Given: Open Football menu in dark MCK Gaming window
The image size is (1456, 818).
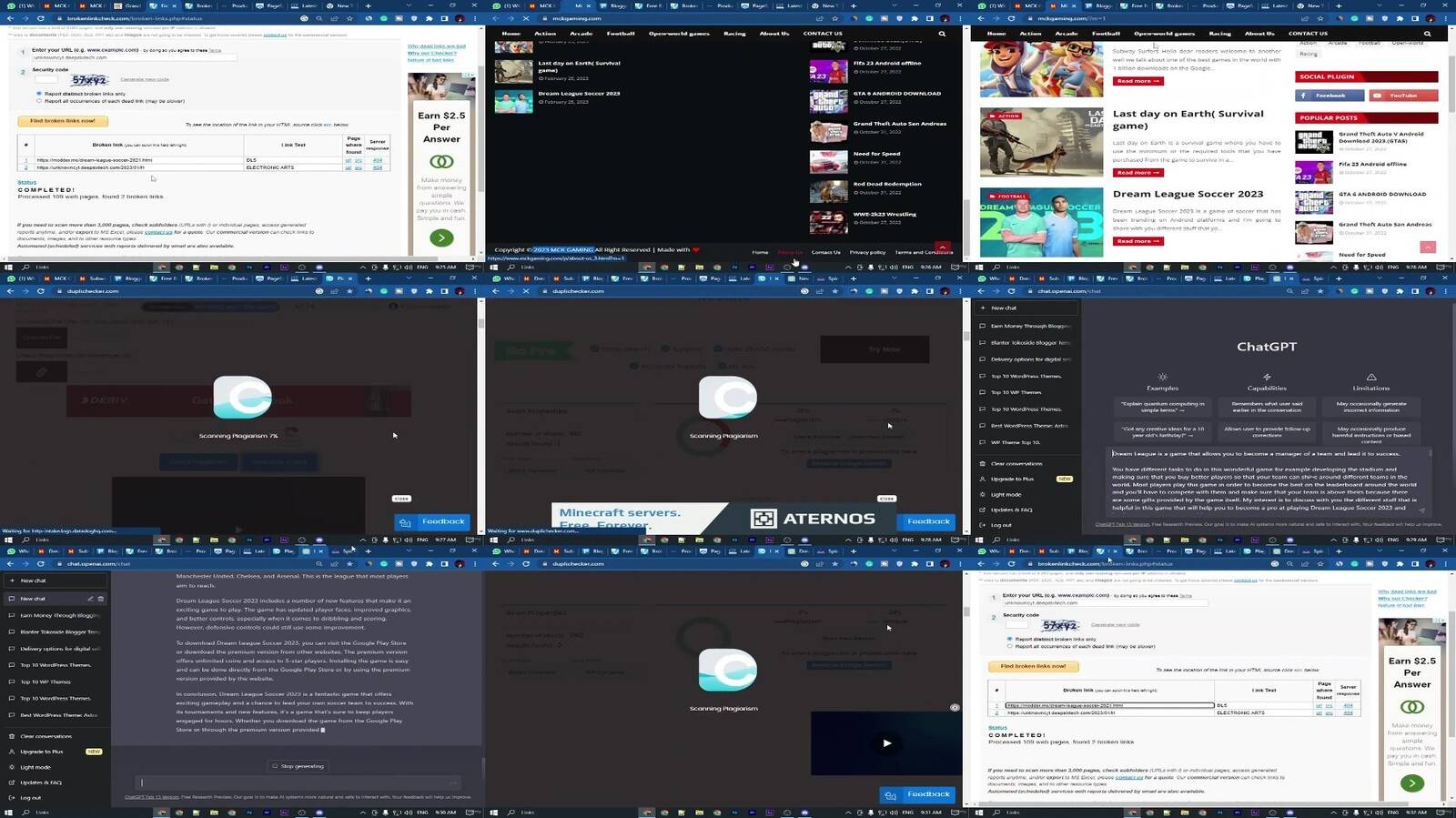Looking at the screenshot, I should pos(621,34).
